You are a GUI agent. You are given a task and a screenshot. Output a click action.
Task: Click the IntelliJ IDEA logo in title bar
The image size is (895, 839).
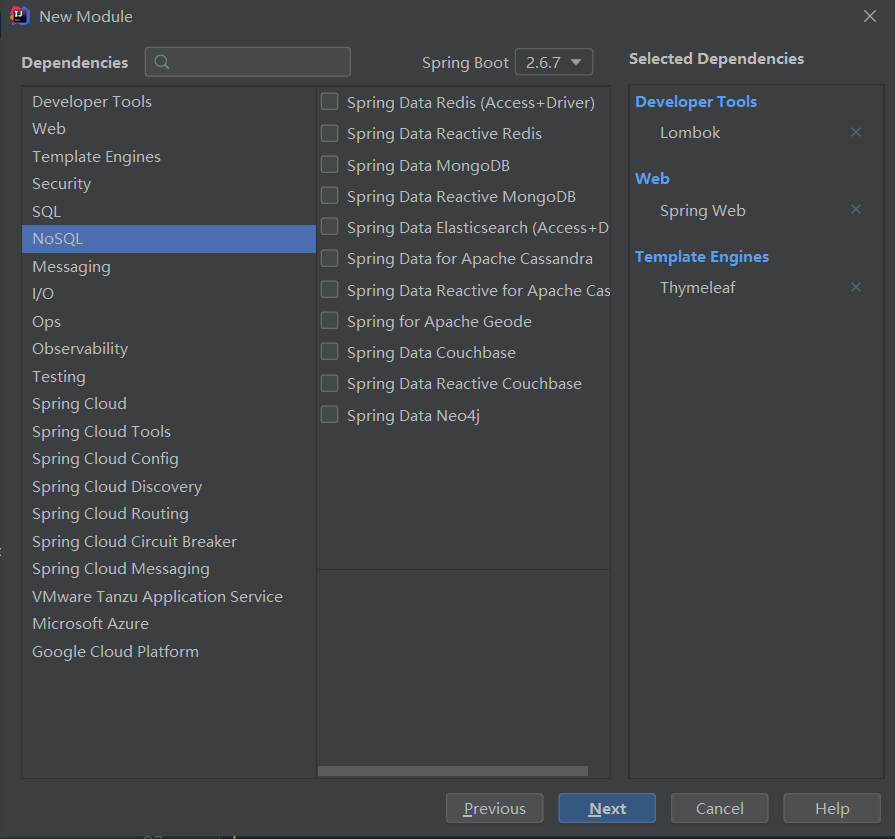tap(19, 16)
